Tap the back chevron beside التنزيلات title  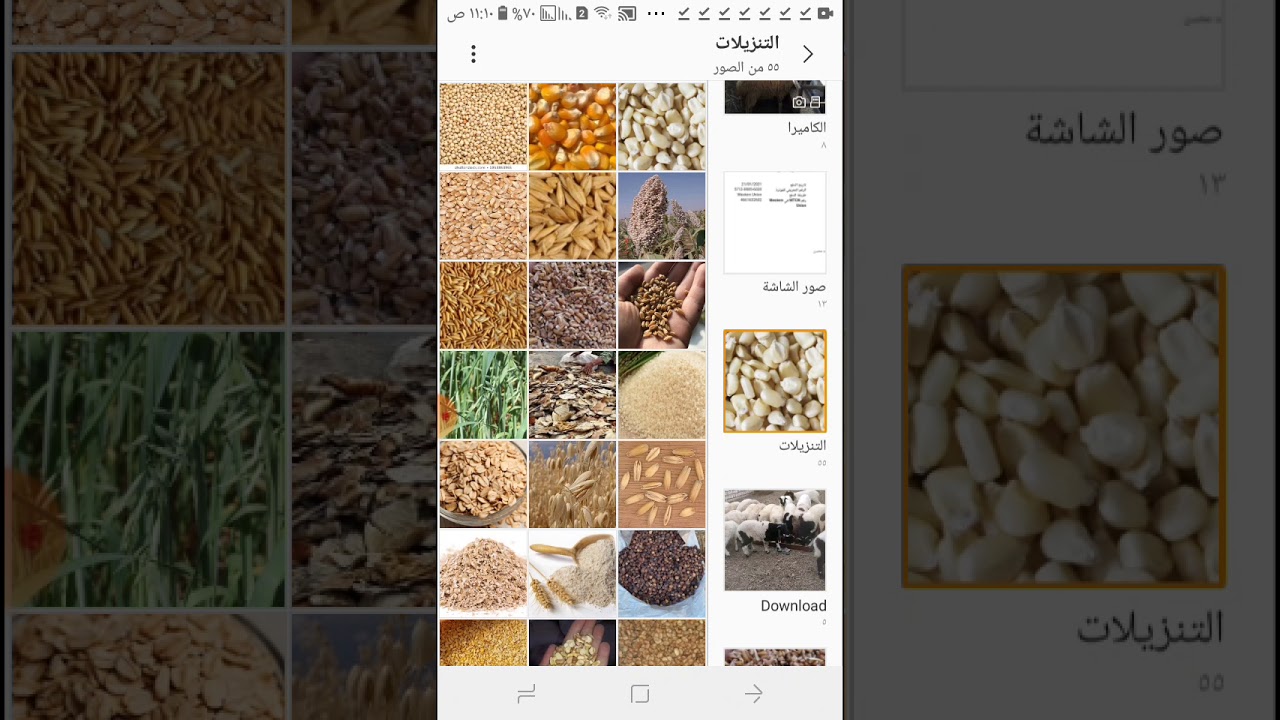[808, 54]
